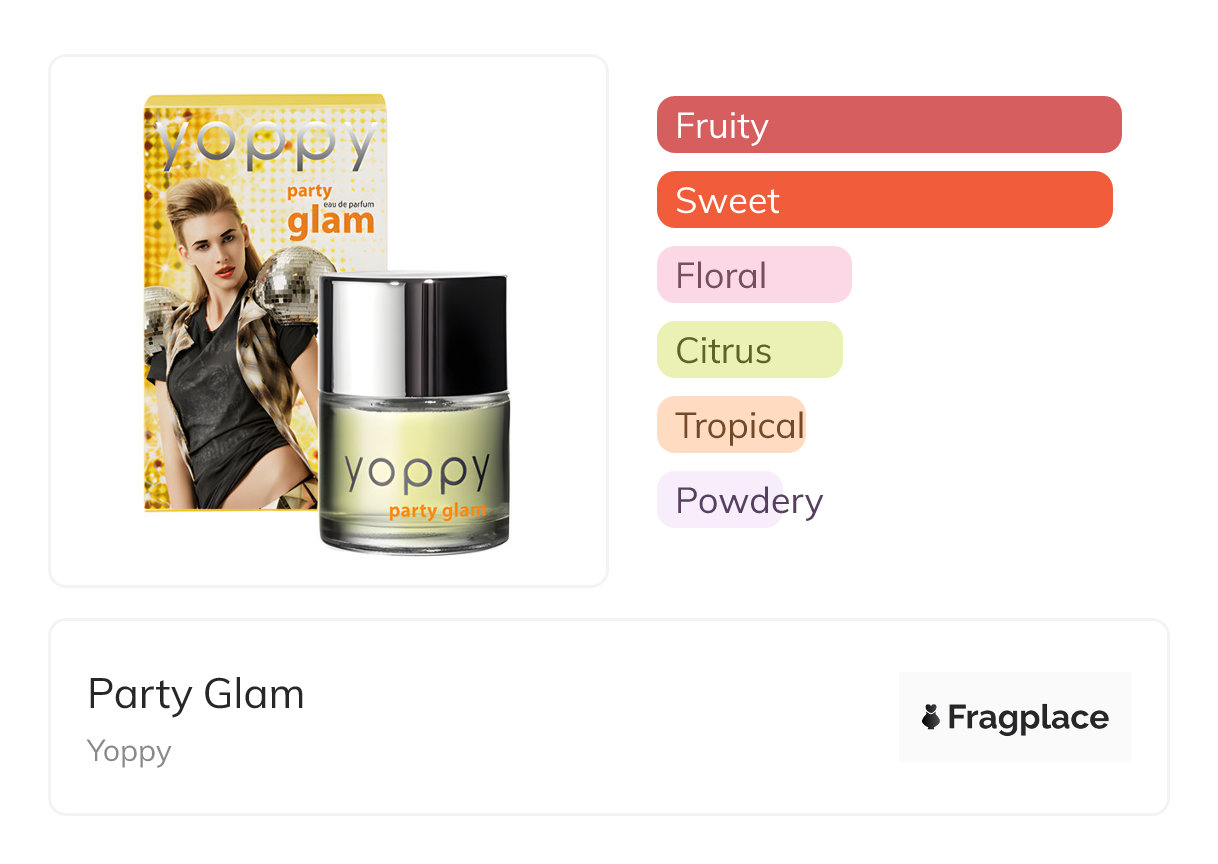
Task: Choose the green Citrus accord bar
Action: [x=749, y=350]
